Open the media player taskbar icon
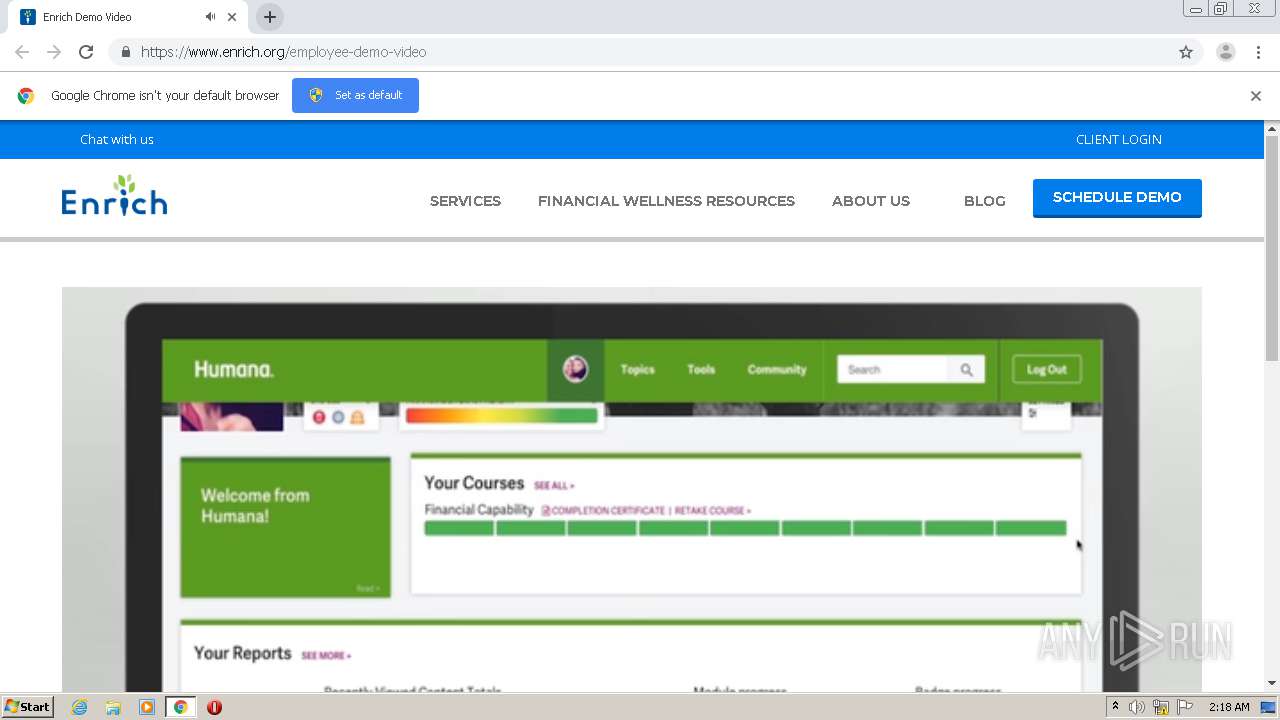This screenshot has height=720, width=1280. (147, 707)
